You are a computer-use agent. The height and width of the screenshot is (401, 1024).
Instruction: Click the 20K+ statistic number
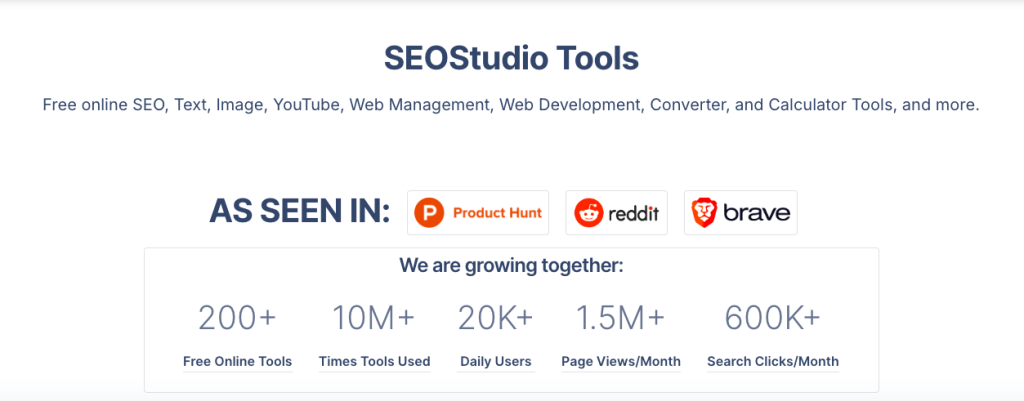coord(496,318)
